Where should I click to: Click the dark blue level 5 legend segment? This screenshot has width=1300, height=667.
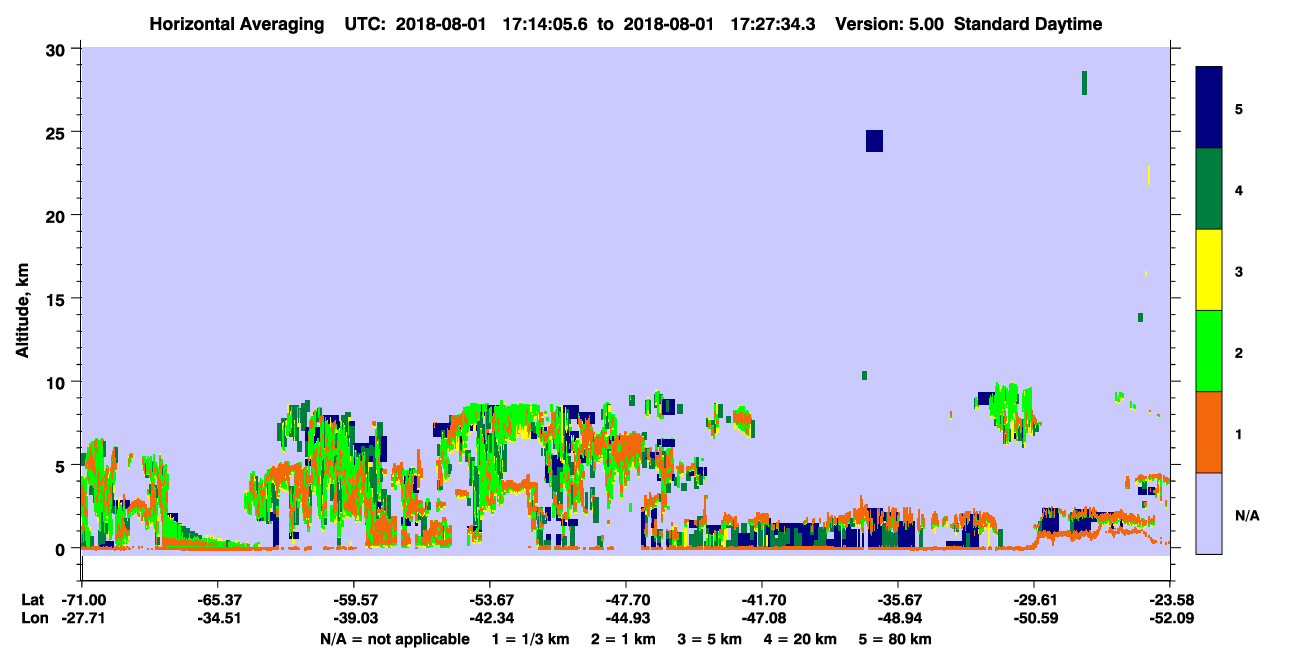point(1209,108)
